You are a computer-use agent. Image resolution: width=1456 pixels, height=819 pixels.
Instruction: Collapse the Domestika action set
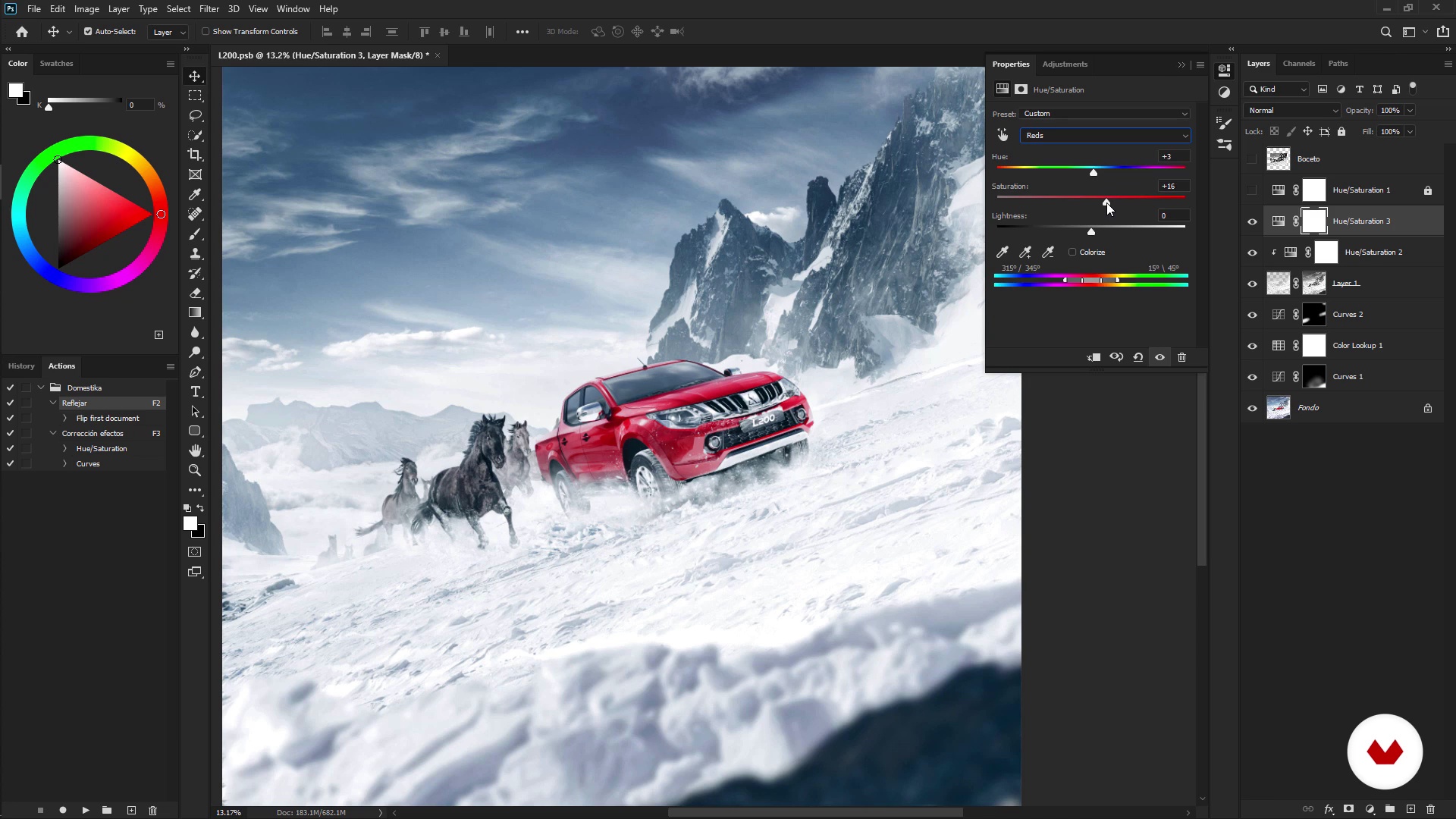pyautogui.click(x=41, y=388)
